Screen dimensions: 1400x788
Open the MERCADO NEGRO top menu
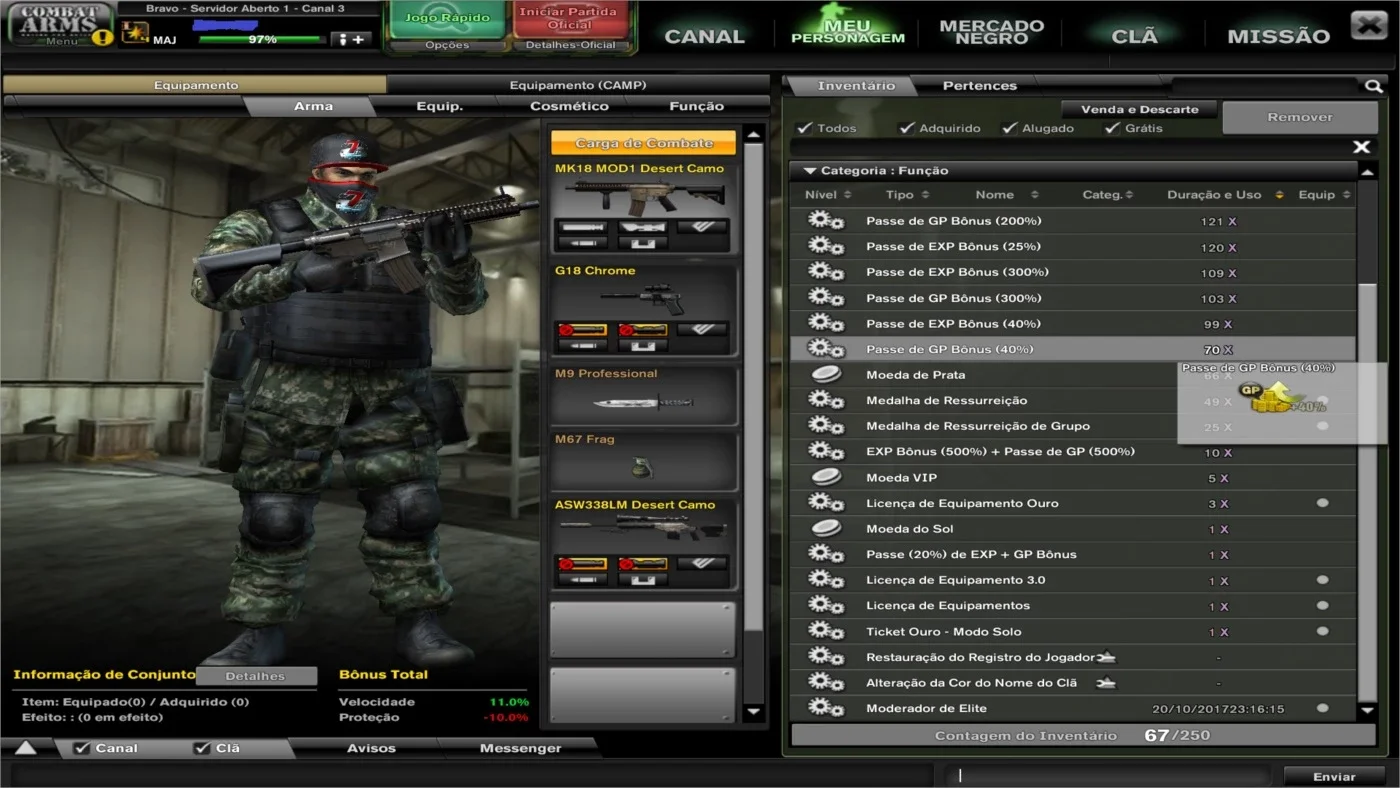(x=991, y=32)
